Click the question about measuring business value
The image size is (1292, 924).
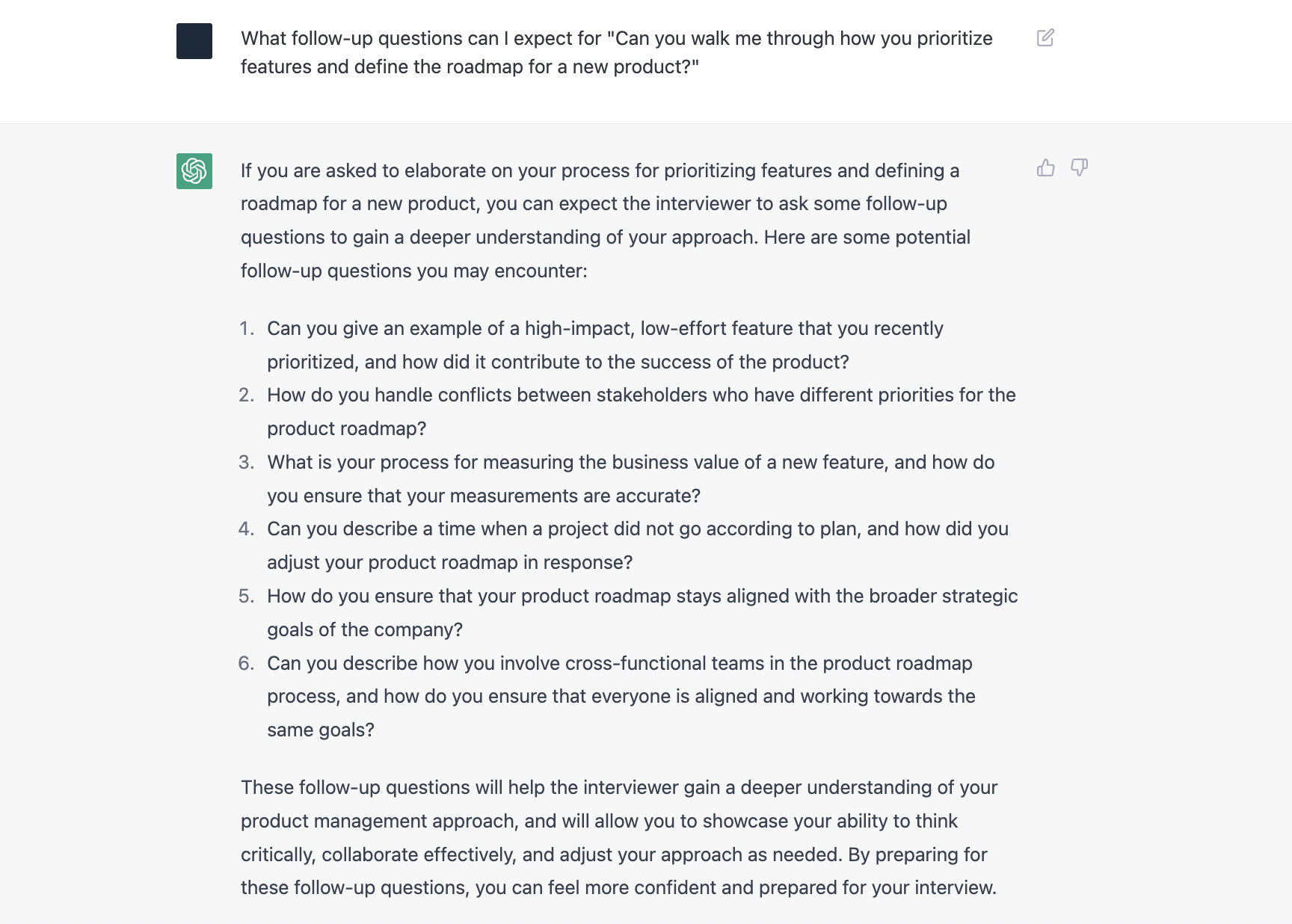[630, 478]
